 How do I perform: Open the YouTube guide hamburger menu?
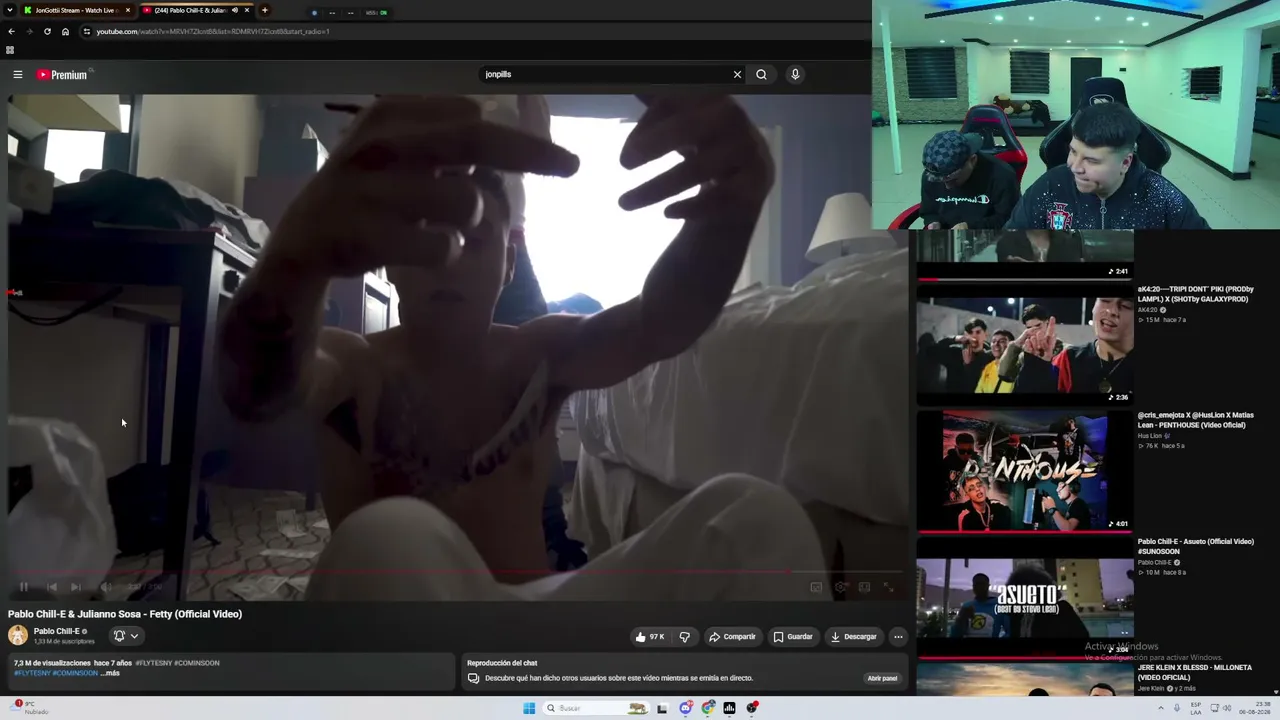click(x=17, y=74)
